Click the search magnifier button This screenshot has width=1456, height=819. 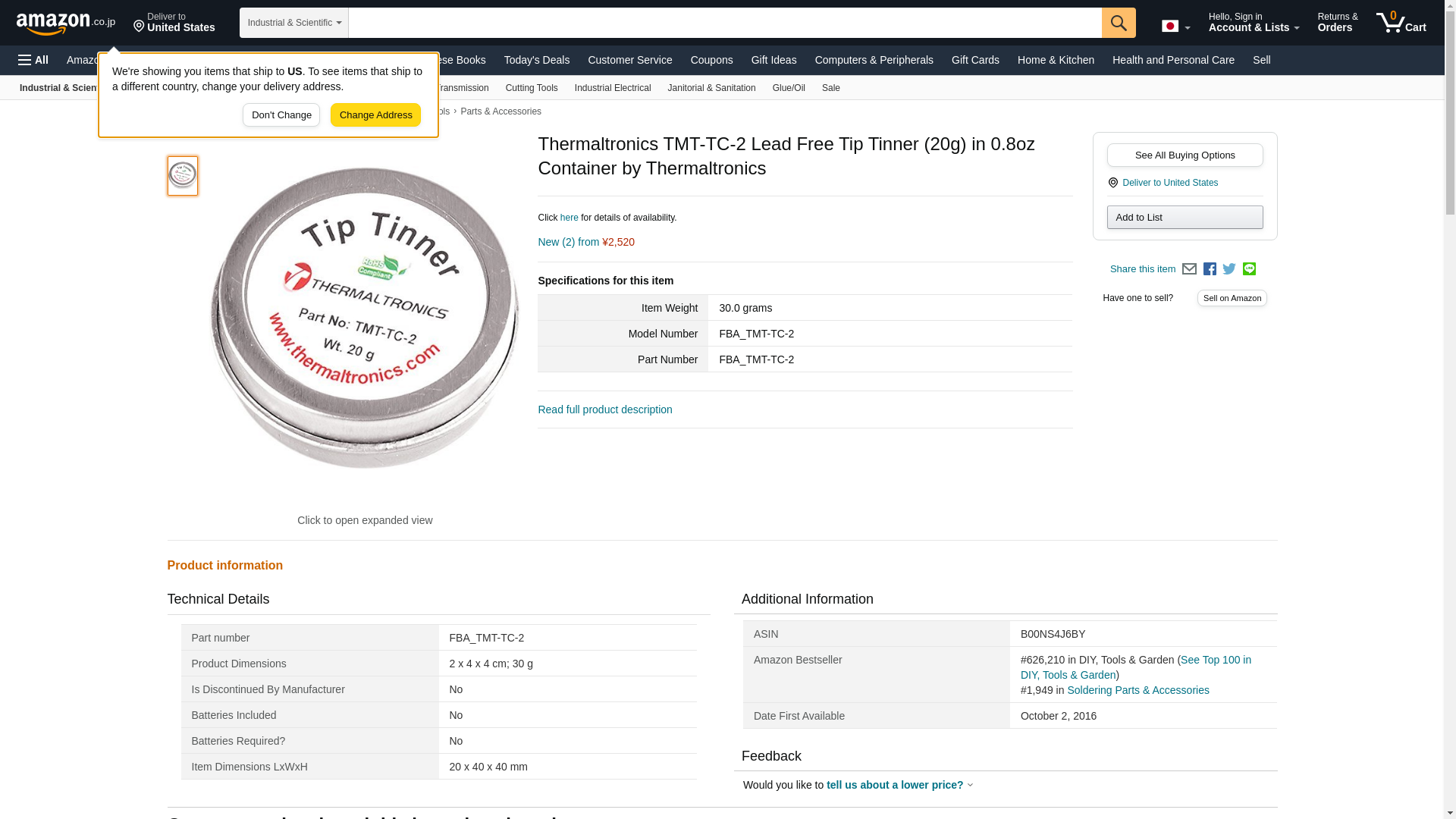coord(1119,23)
